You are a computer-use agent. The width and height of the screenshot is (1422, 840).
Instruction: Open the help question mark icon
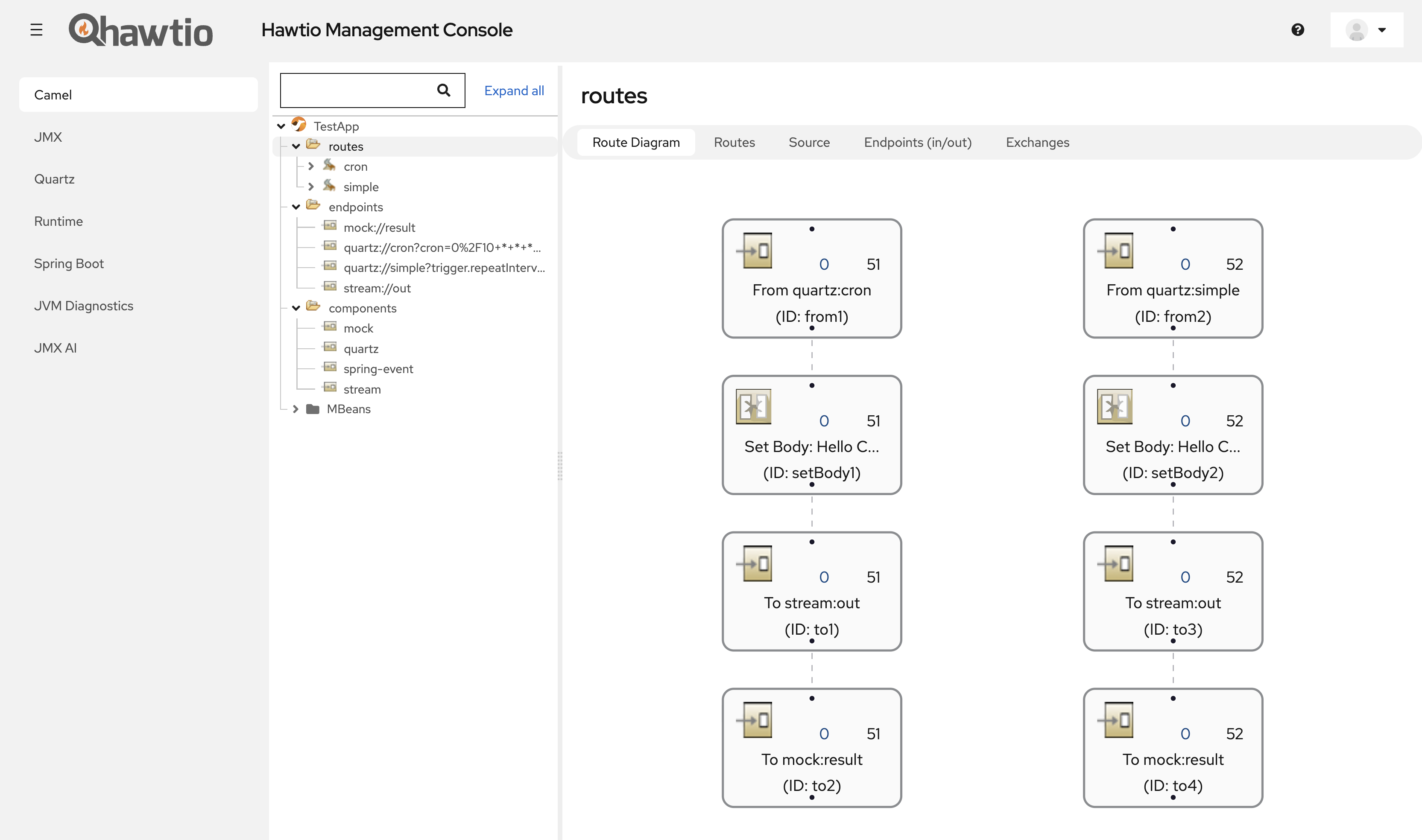click(x=1297, y=30)
